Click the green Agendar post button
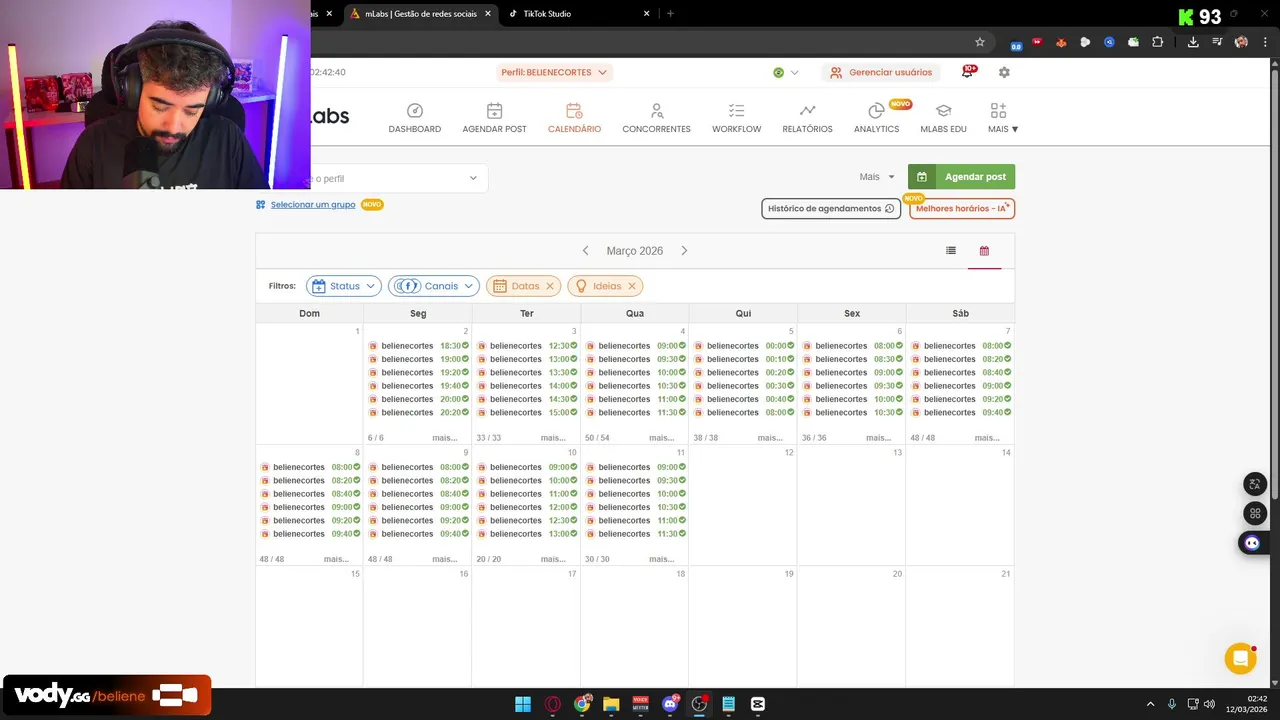 (961, 177)
